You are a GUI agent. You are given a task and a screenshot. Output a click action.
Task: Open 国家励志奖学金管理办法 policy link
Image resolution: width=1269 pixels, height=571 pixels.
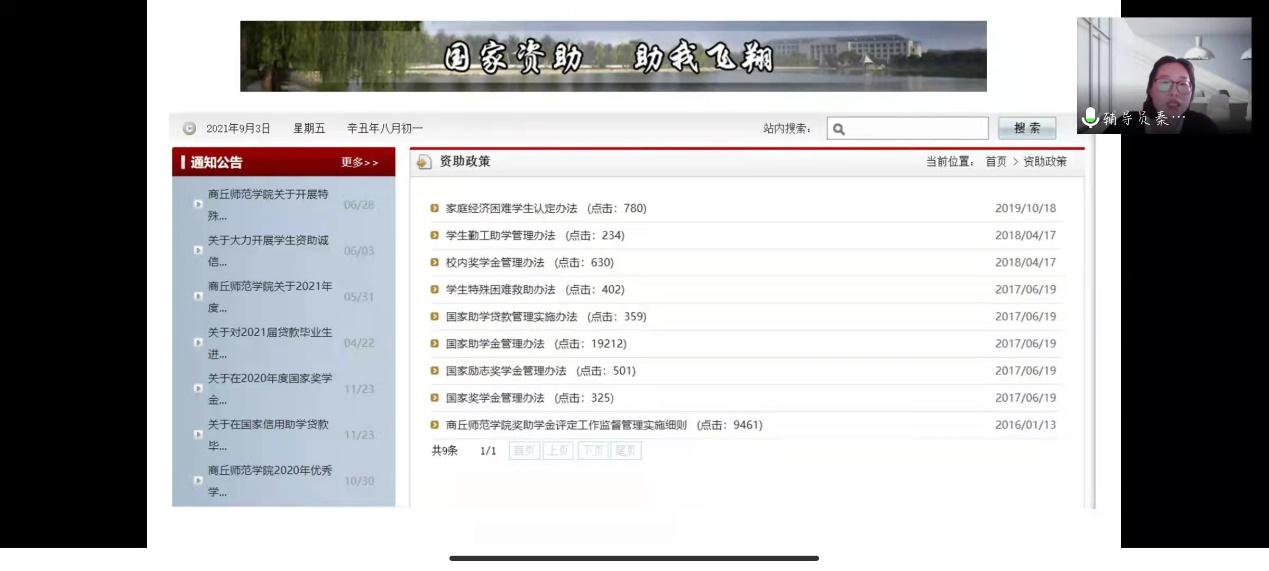[505, 371]
